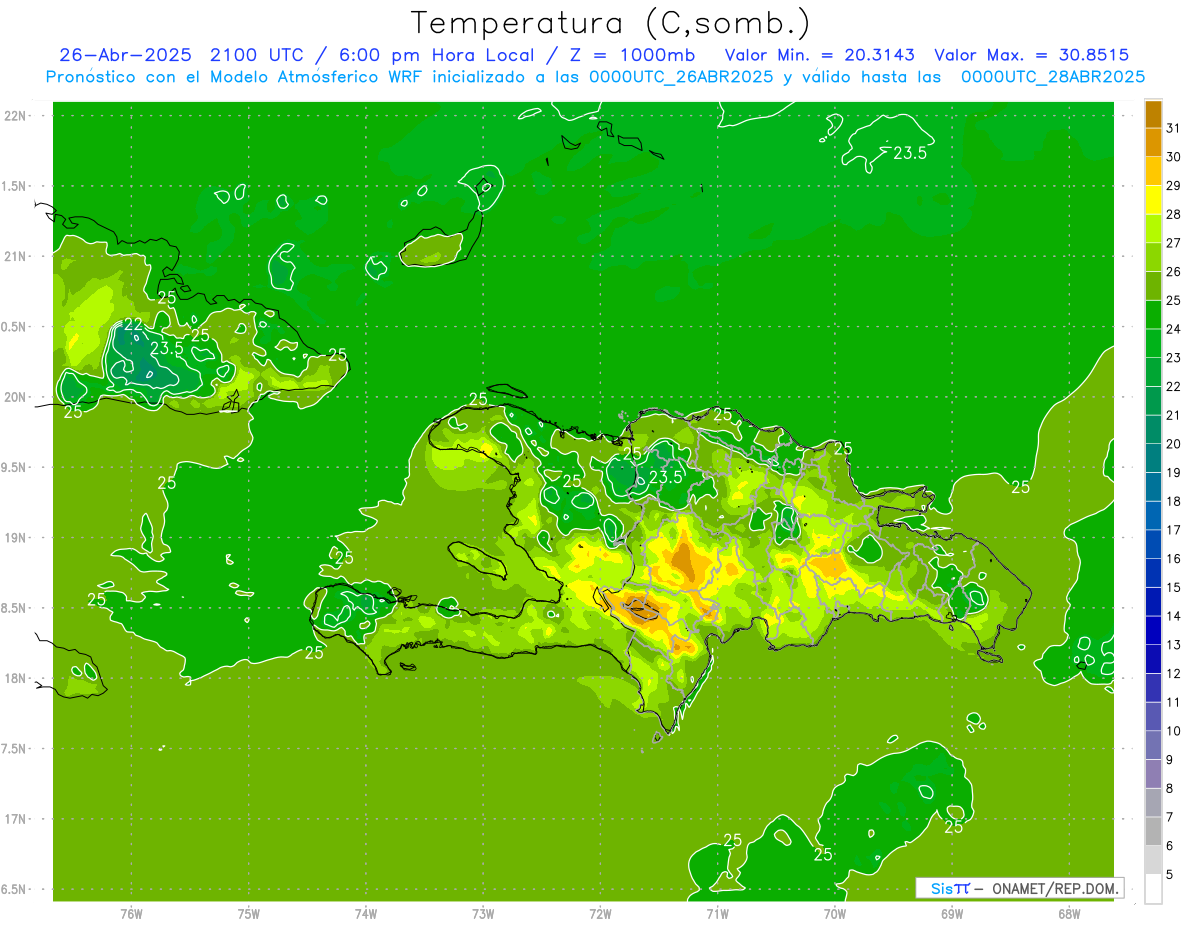Click the '15' label on the color scale
This screenshot has height=927, width=1200.
[1174, 587]
